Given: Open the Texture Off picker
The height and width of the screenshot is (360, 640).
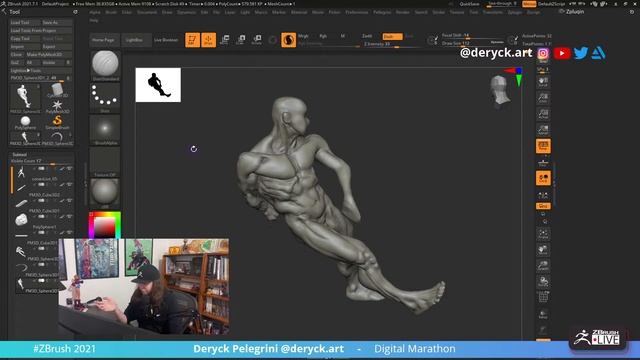Looking at the screenshot, I should [105, 162].
